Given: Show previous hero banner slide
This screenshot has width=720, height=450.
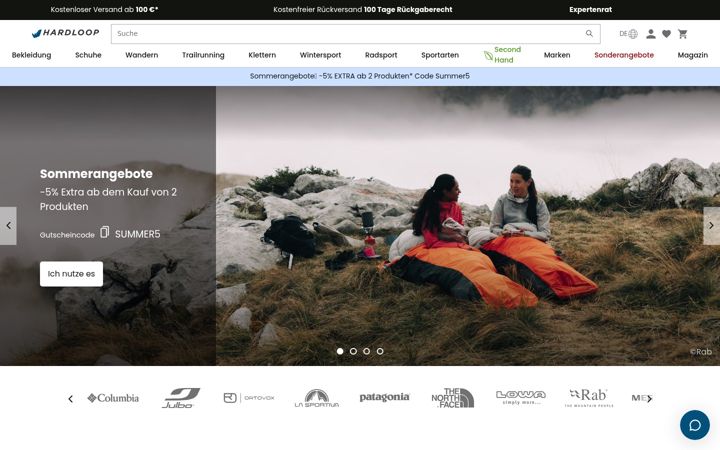Looking at the screenshot, I should tap(8, 225).
